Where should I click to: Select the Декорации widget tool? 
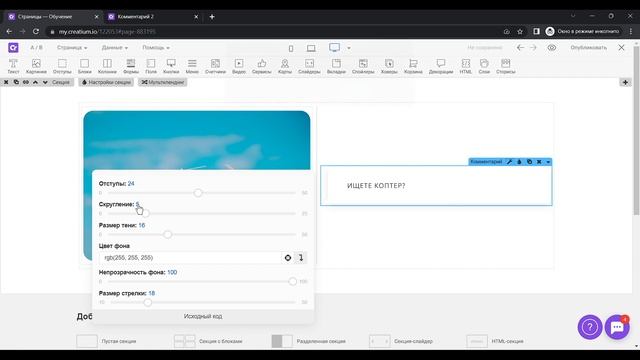click(441, 66)
